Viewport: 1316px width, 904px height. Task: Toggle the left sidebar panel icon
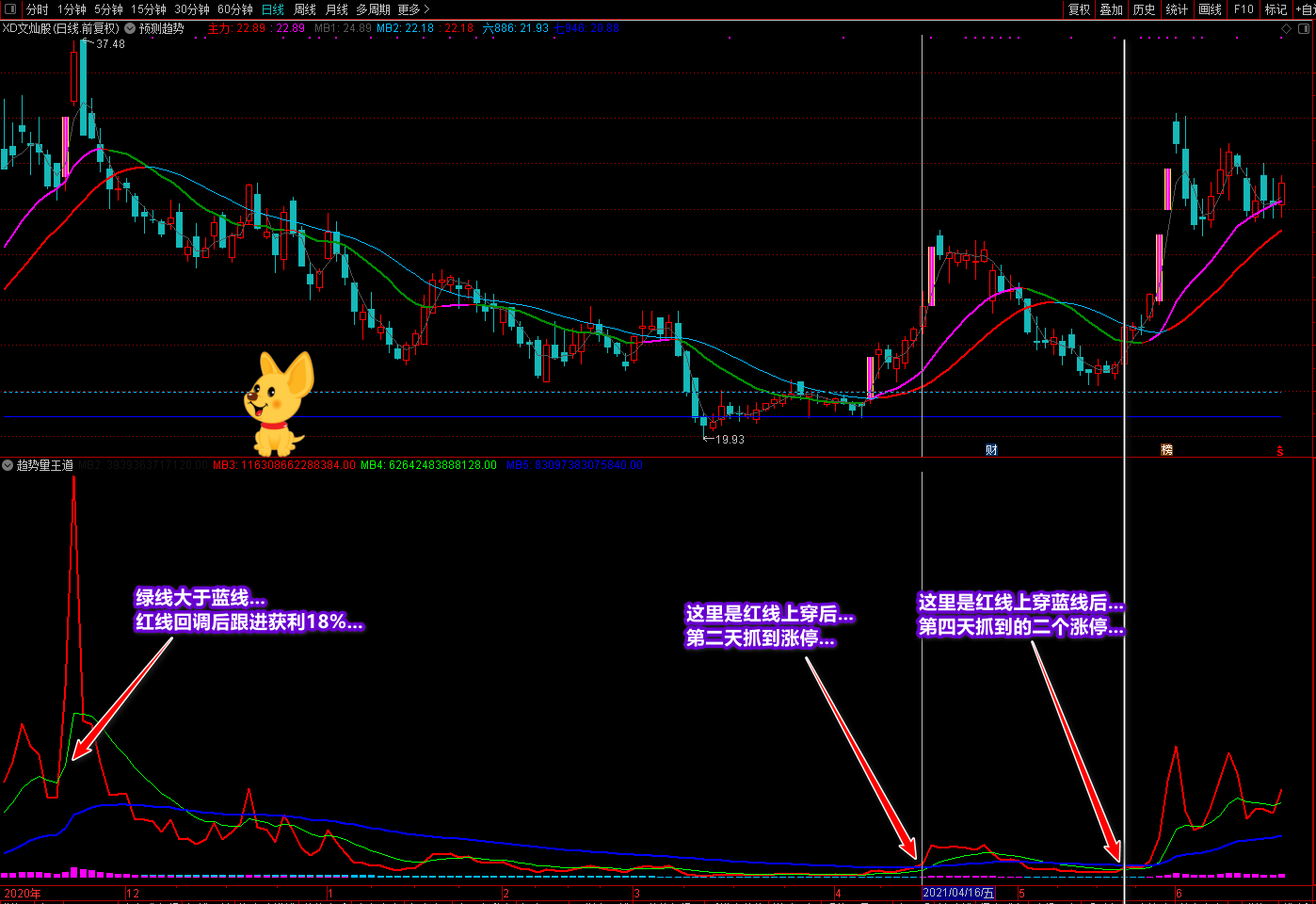pos(10,9)
